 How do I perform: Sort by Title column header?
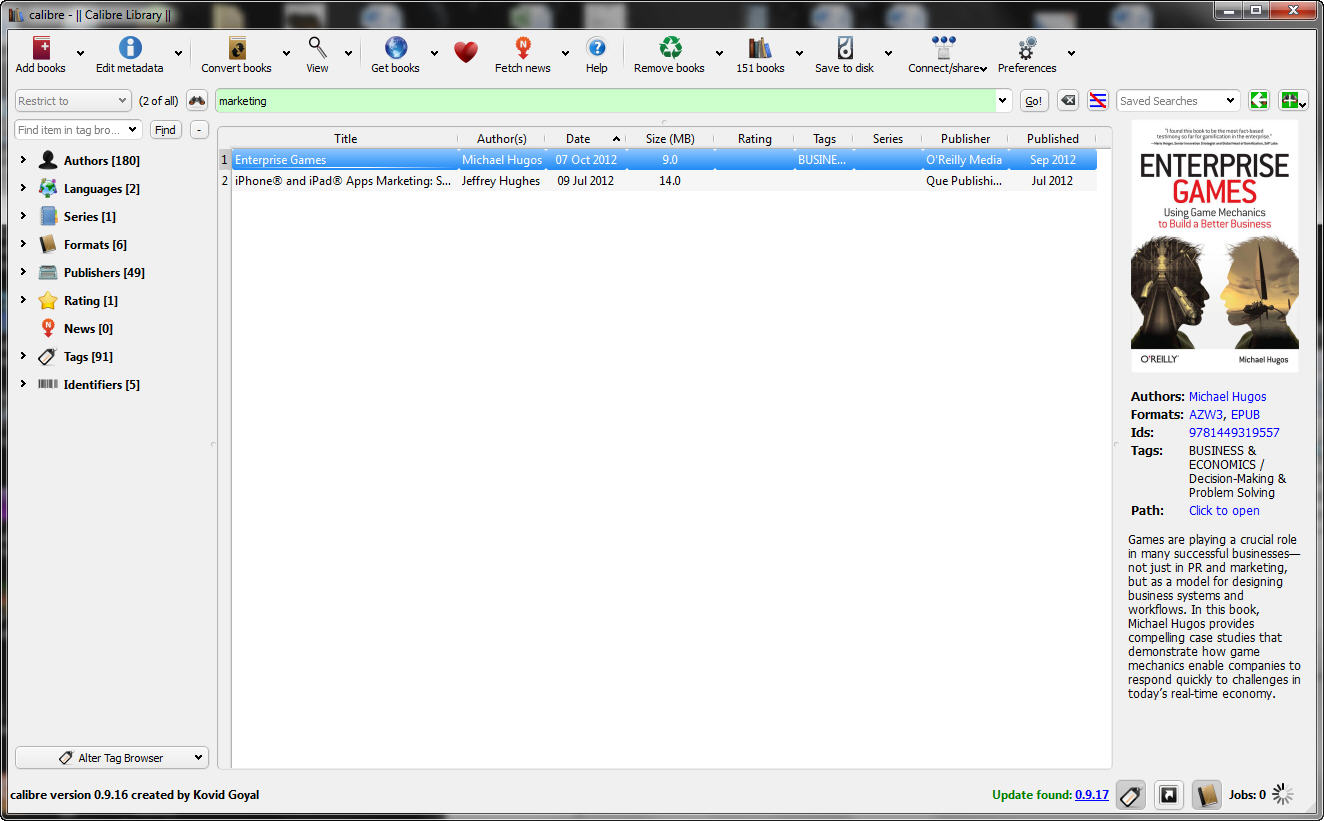(345, 139)
